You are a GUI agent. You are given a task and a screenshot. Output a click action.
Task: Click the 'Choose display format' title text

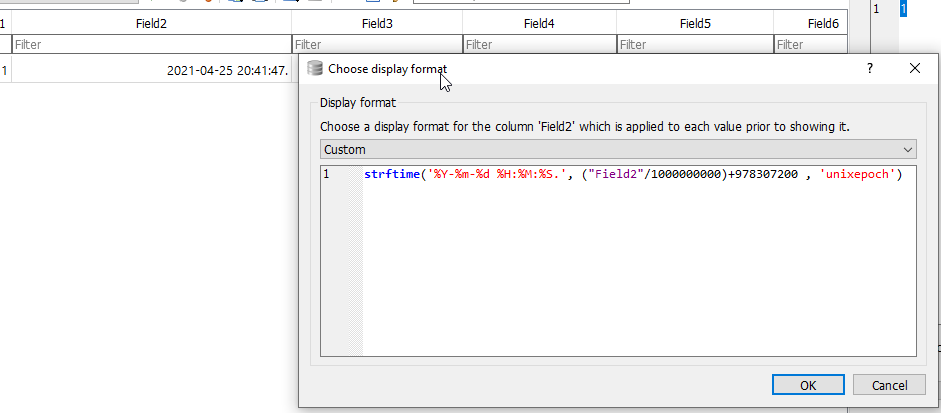[x=388, y=68]
